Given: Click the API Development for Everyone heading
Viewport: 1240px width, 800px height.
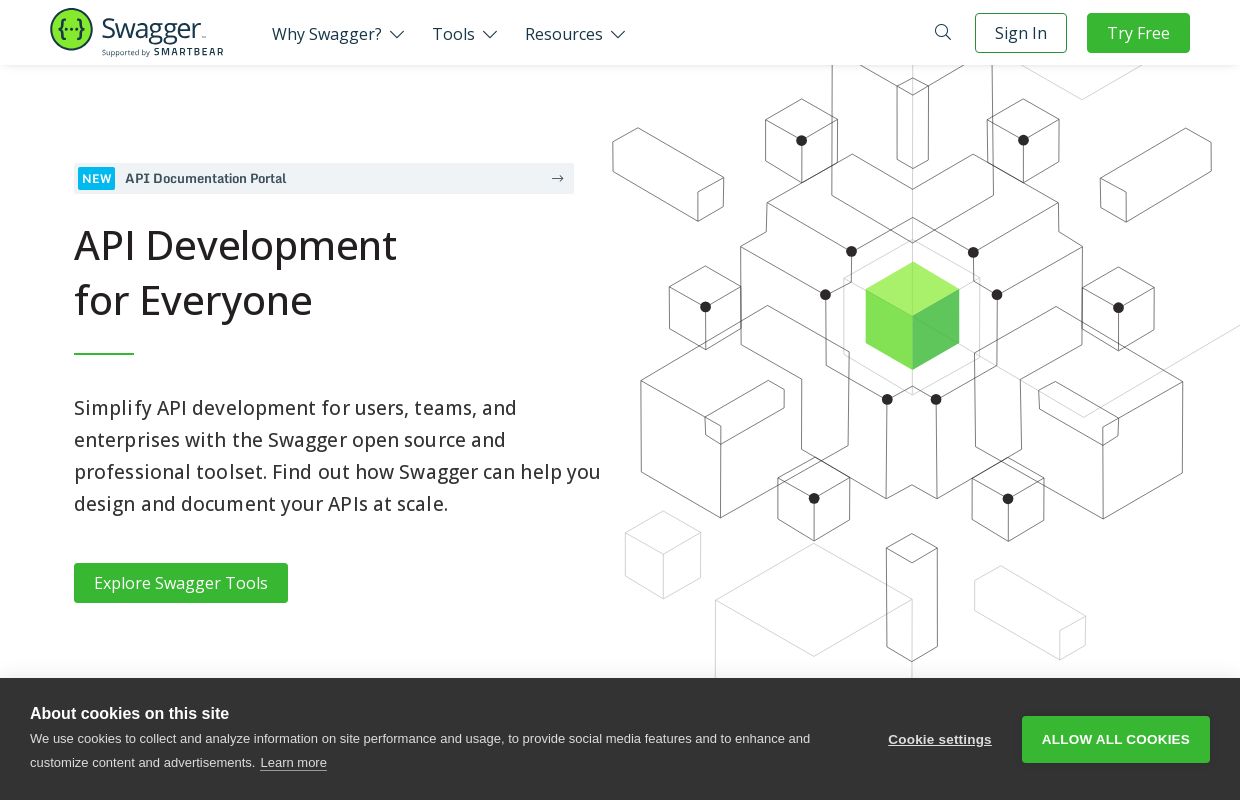Looking at the screenshot, I should tap(235, 273).
